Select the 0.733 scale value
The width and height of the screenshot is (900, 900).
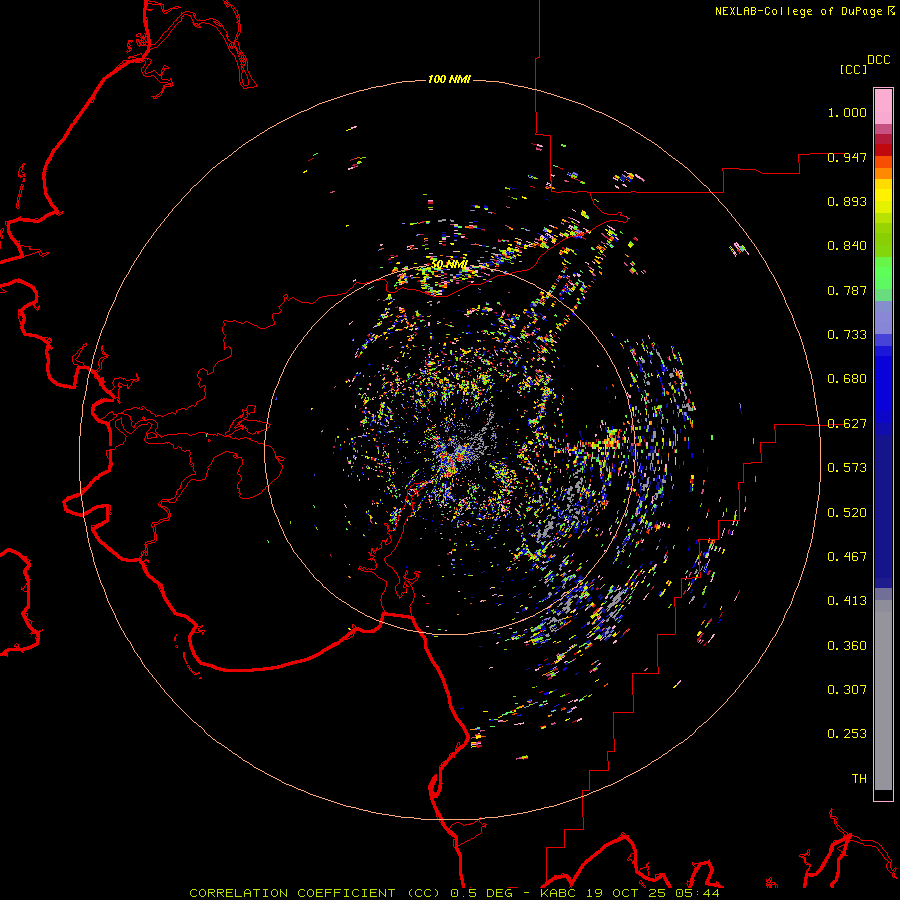click(x=847, y=335)
